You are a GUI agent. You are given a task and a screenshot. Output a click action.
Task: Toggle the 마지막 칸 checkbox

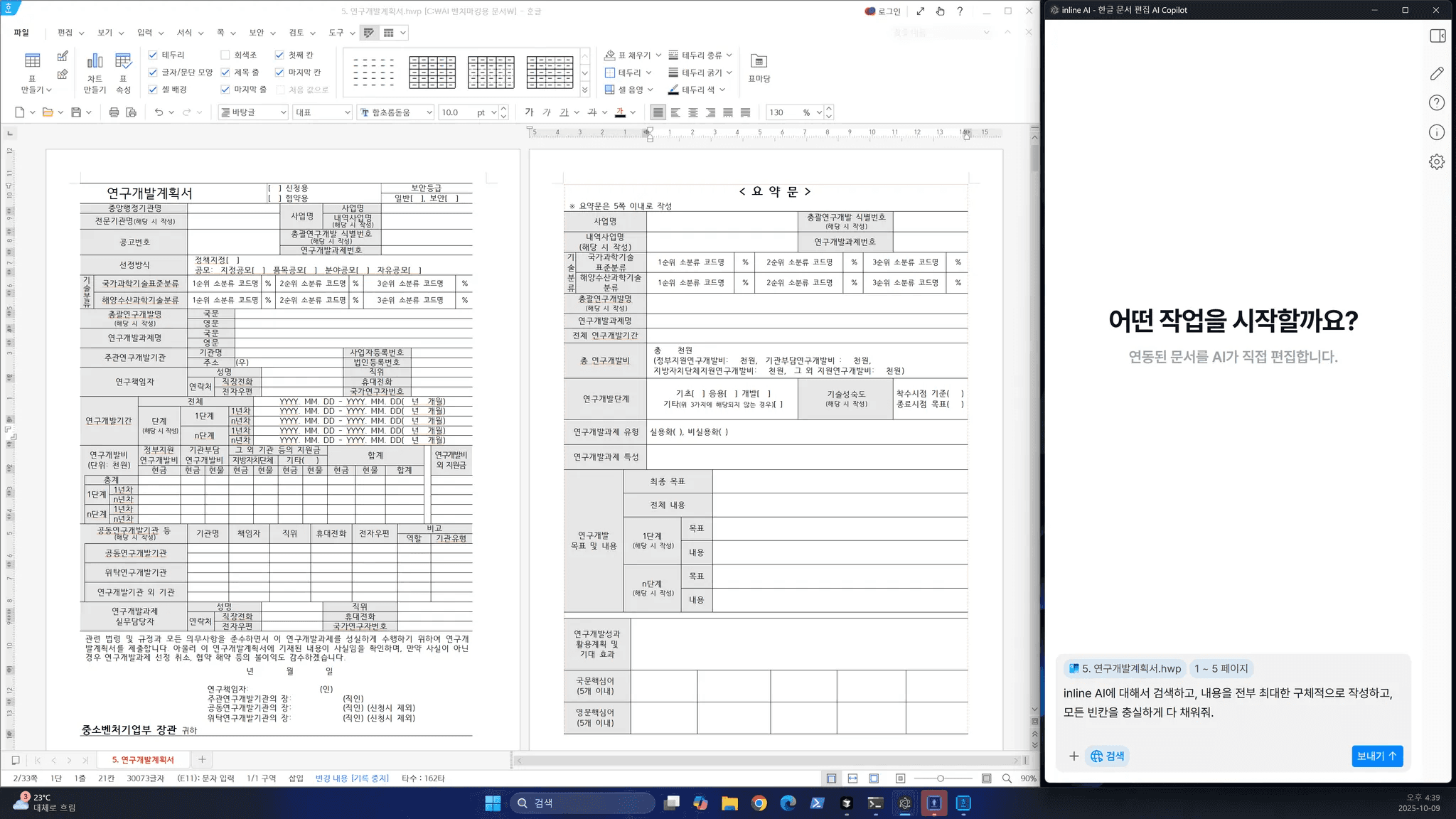279,73
